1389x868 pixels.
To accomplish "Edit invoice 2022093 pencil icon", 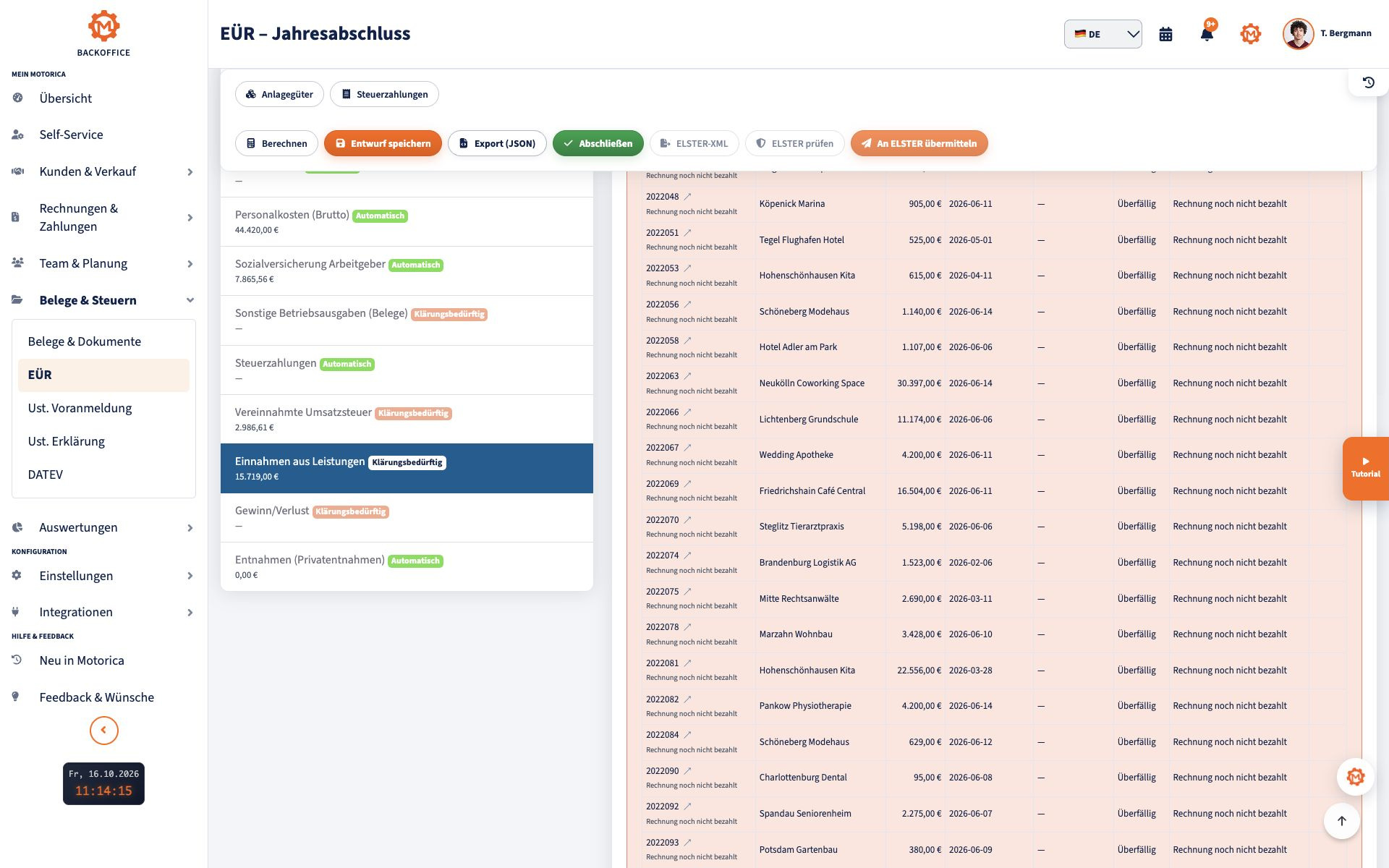I will 688,843.
